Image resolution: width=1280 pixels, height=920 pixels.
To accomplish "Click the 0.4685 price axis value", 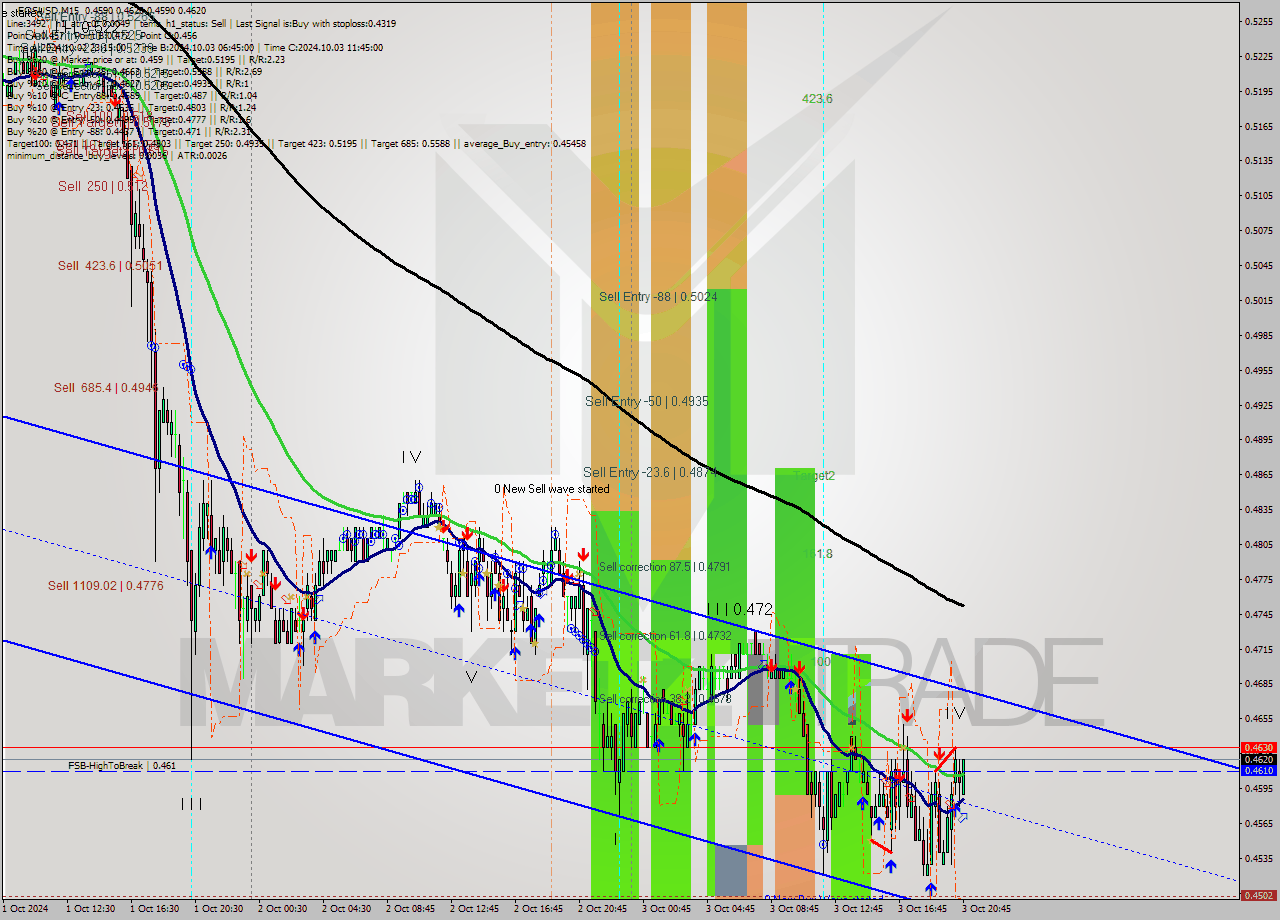I will [x=1258, y=683].
